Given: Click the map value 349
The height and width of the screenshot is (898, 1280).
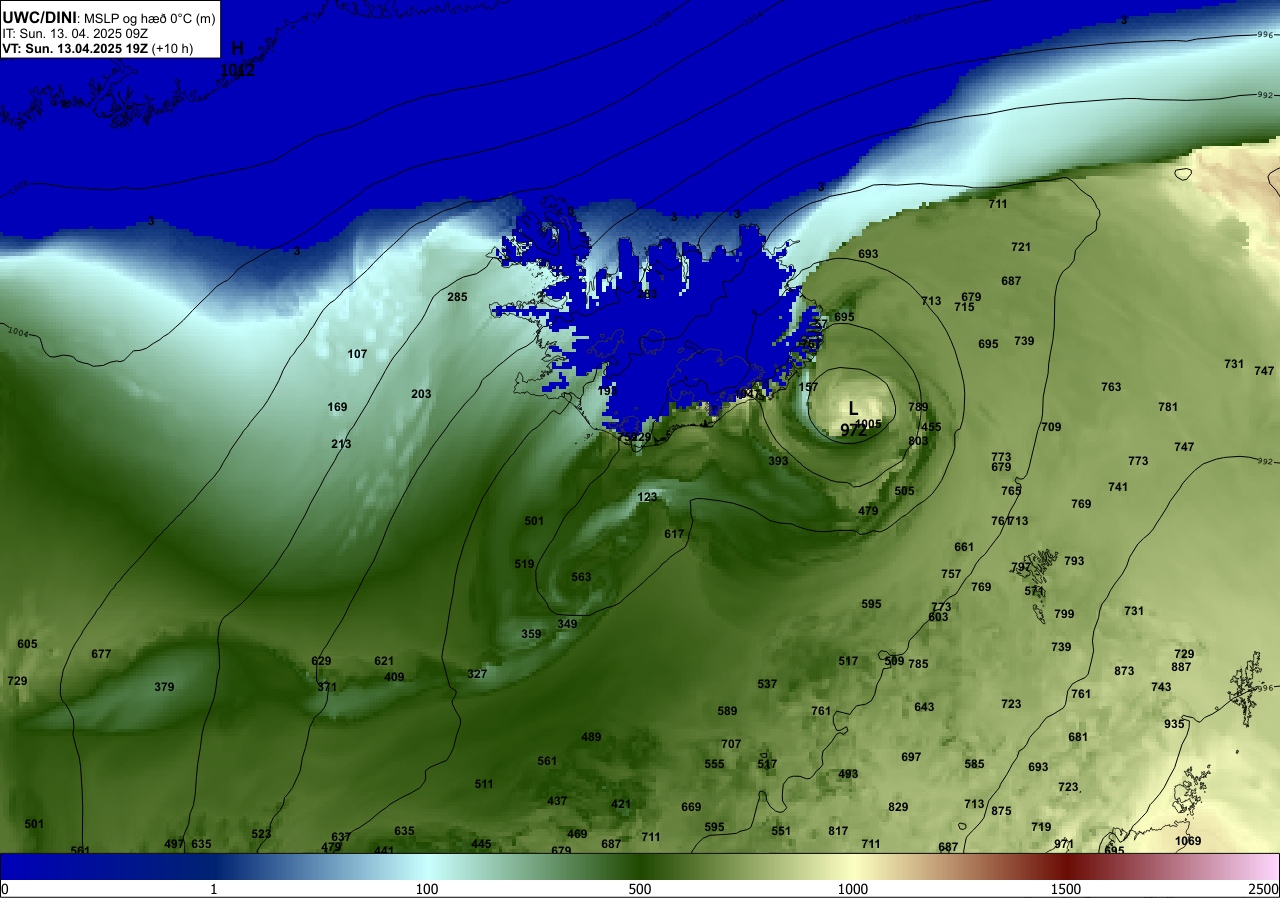Looking at the screenshot, I should (x=567, y=624).
